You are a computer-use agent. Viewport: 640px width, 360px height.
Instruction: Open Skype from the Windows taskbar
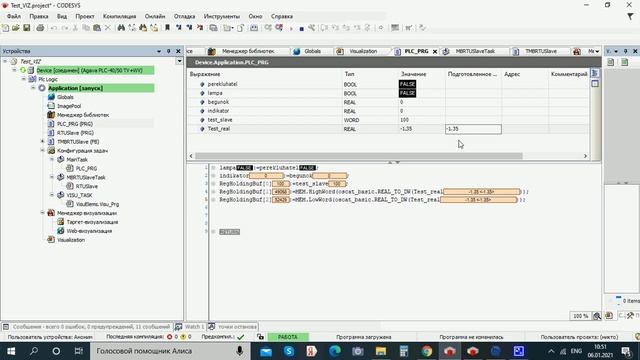coord(289,351)
